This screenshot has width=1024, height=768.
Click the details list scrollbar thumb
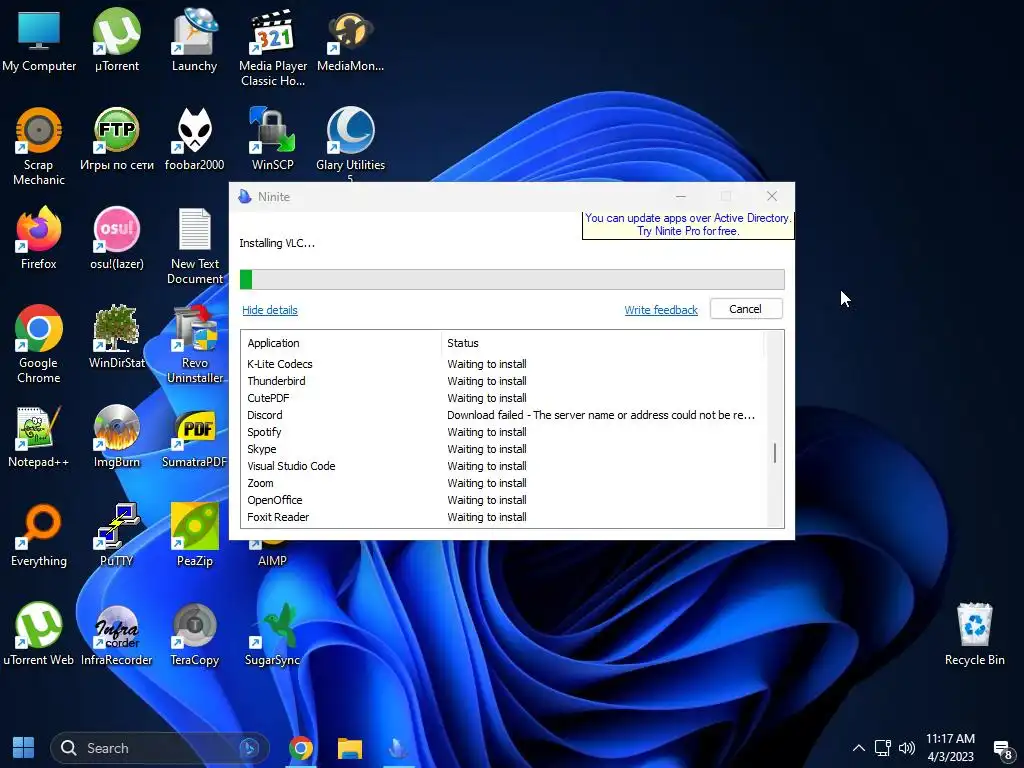[775, 453]
